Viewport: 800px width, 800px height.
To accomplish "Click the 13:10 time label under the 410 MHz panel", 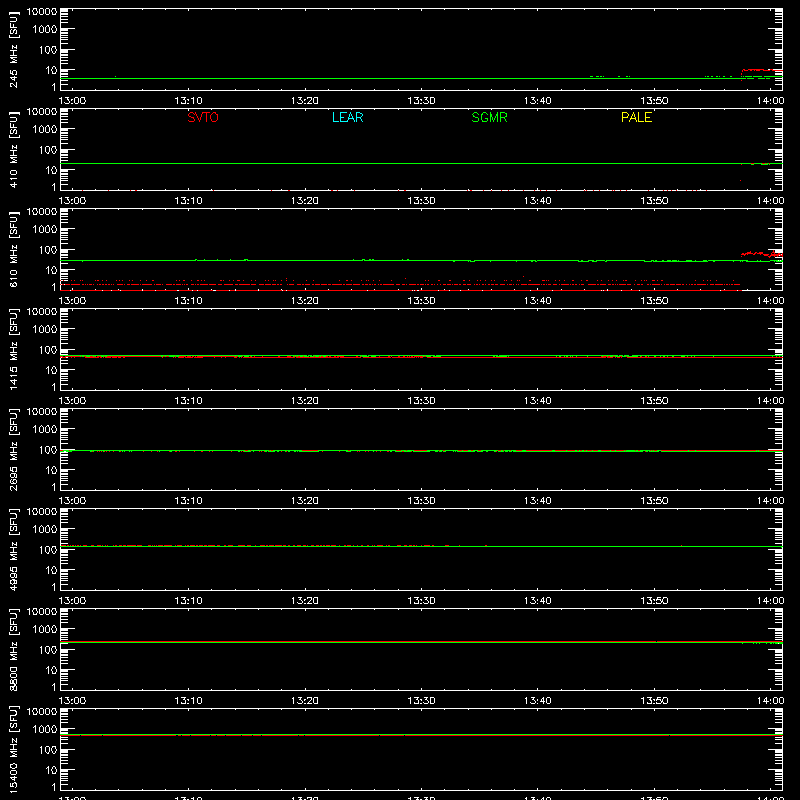I will (x=188, y=201).
